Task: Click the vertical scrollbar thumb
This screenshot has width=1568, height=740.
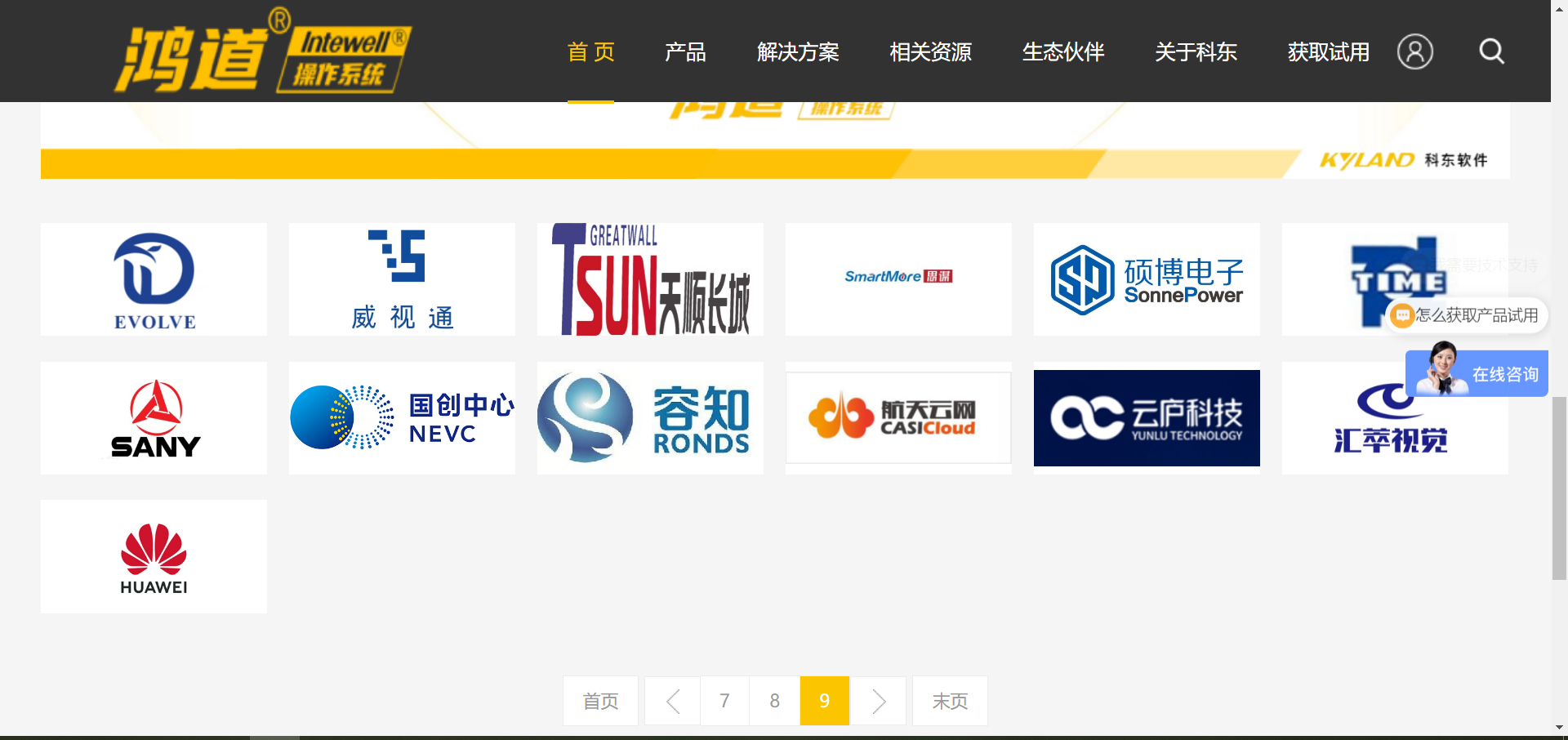Action: coord(1559,488)
